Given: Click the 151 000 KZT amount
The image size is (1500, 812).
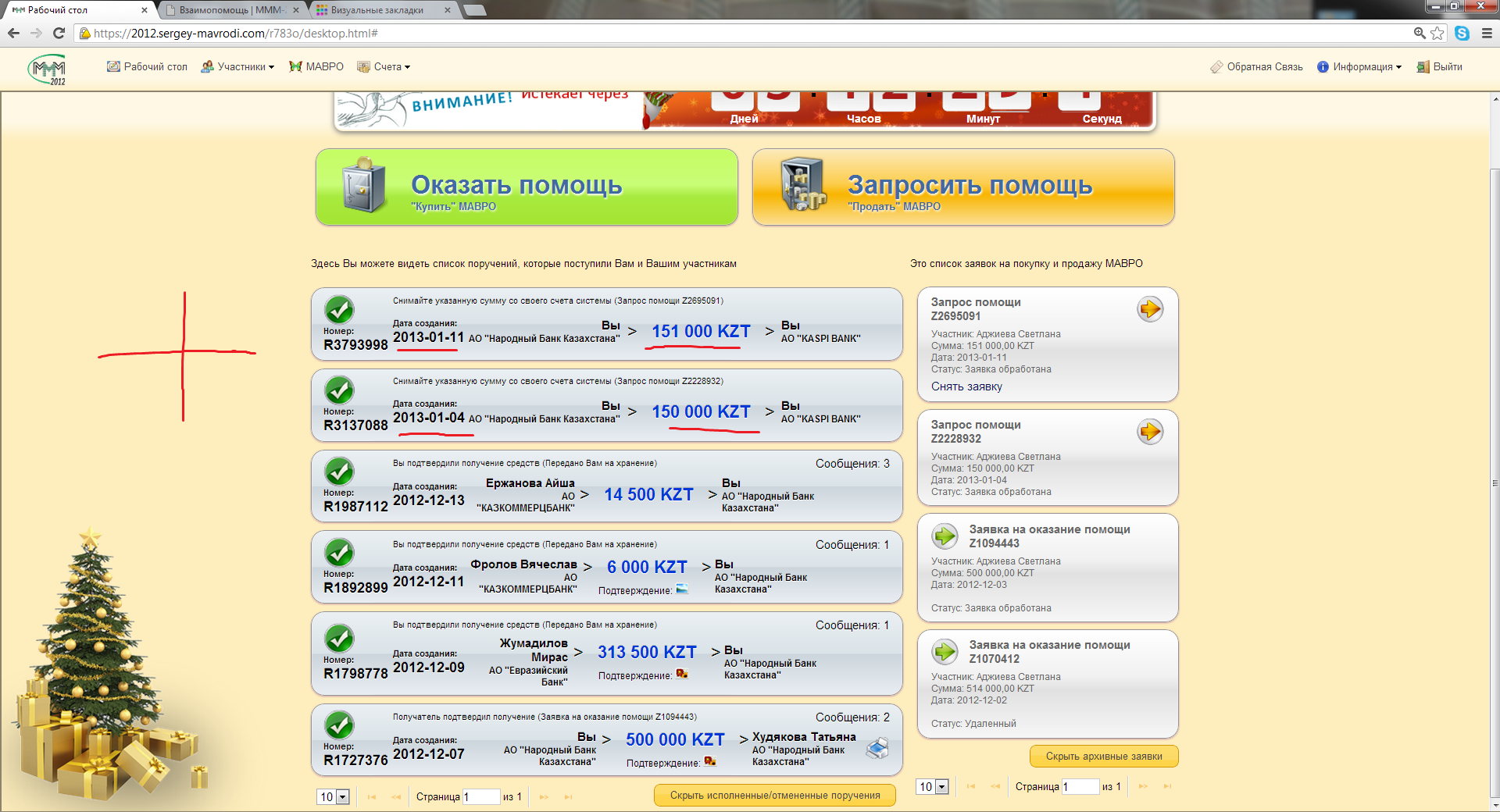Looking at the screenshot, I should click(701, 332).
